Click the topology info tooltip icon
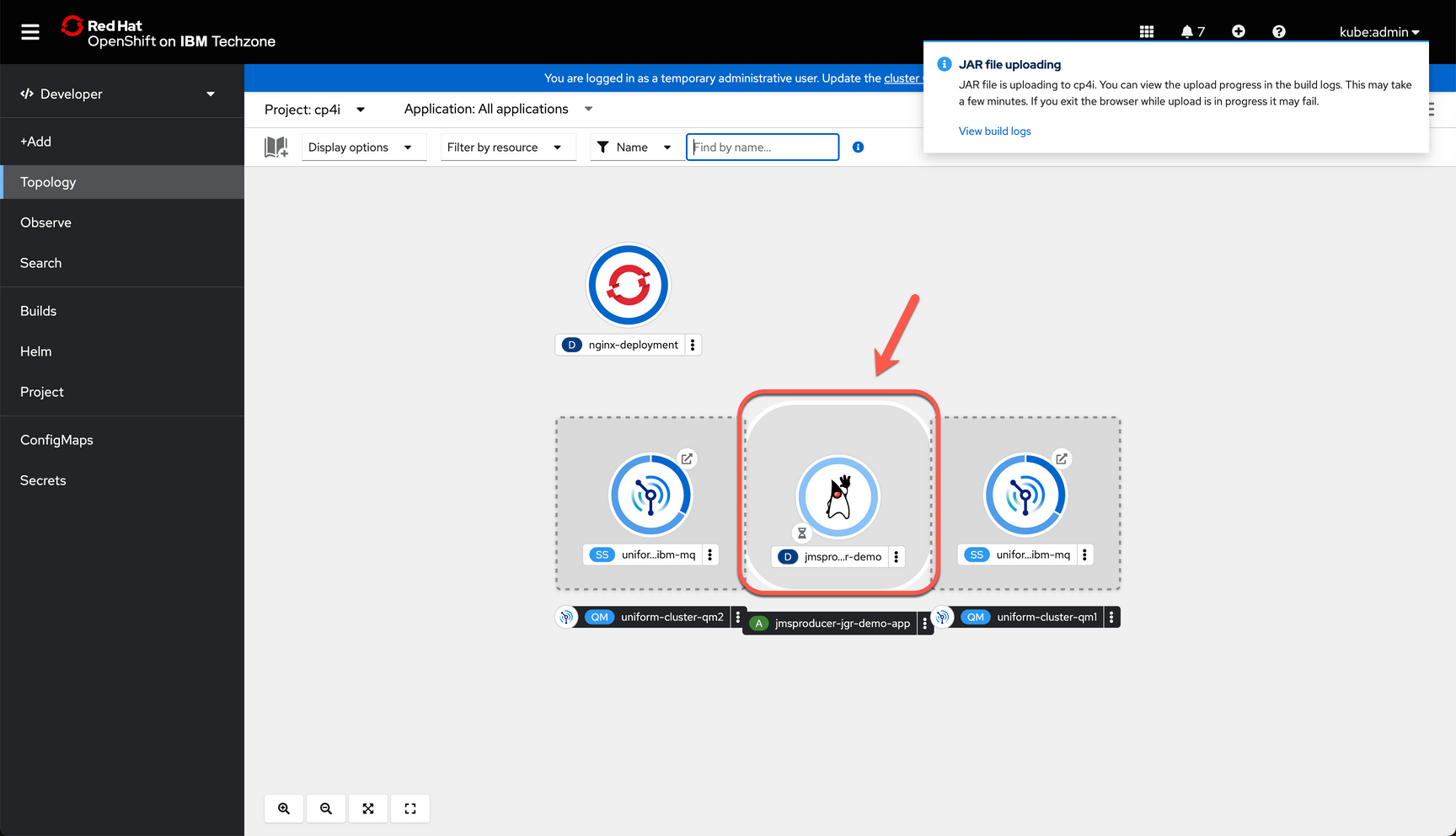Image resolution: width=1456 pixels, height=836 pixels. (x=858, y=147)
